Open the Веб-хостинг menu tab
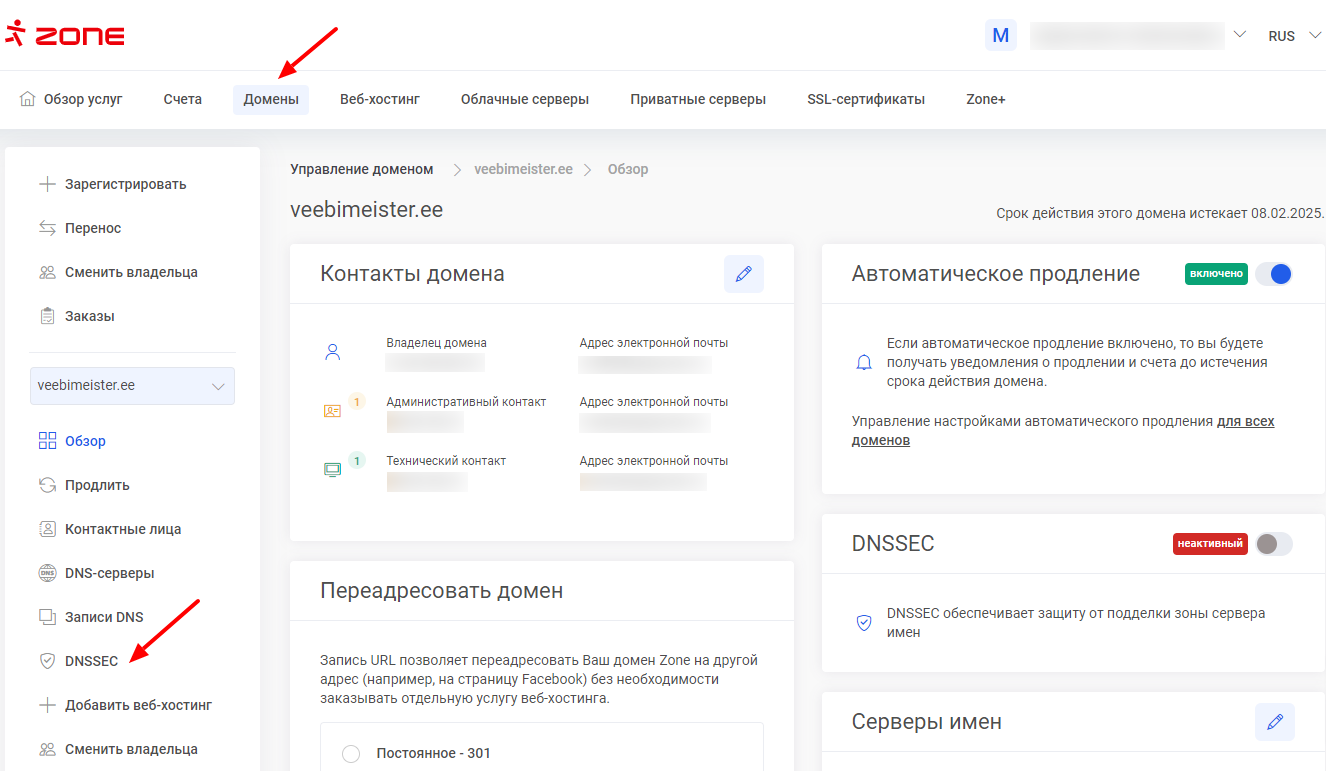Image resolution: width=1326 pixels, height=771 pixels. pos(379,99)
